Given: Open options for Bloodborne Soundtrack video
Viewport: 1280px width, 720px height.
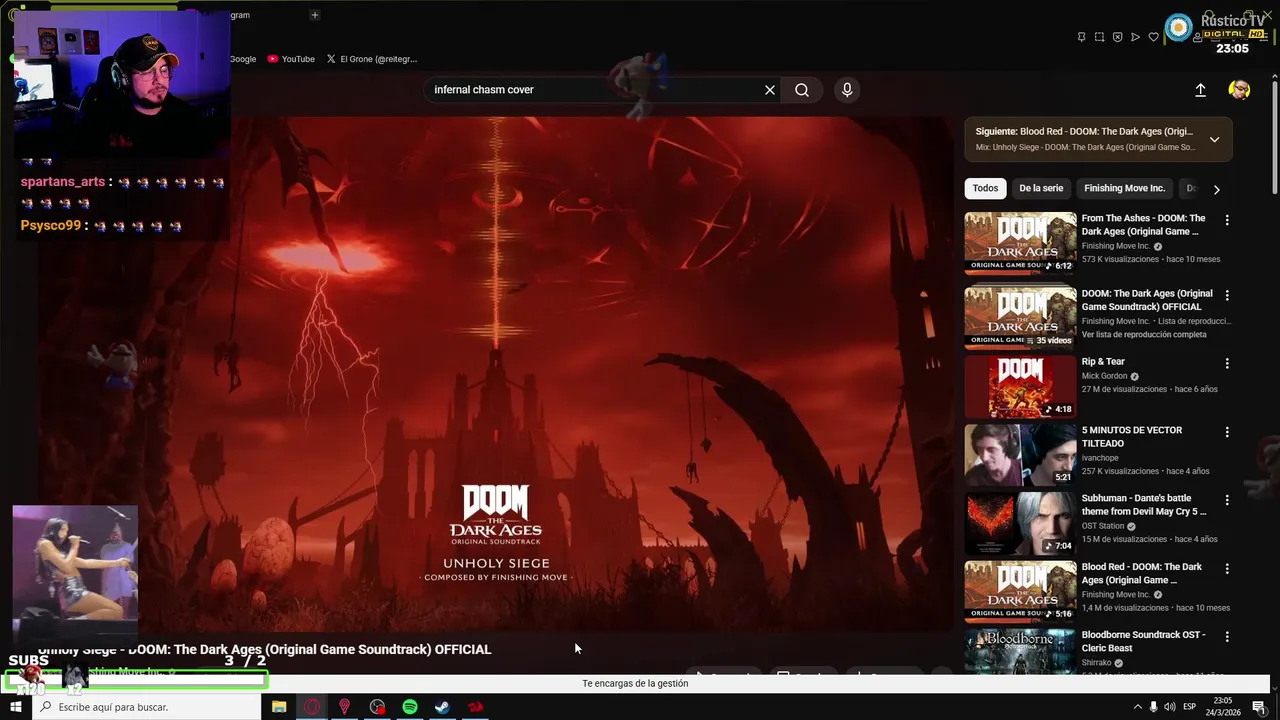Looking at the screenshot, I should (1227, 637).
